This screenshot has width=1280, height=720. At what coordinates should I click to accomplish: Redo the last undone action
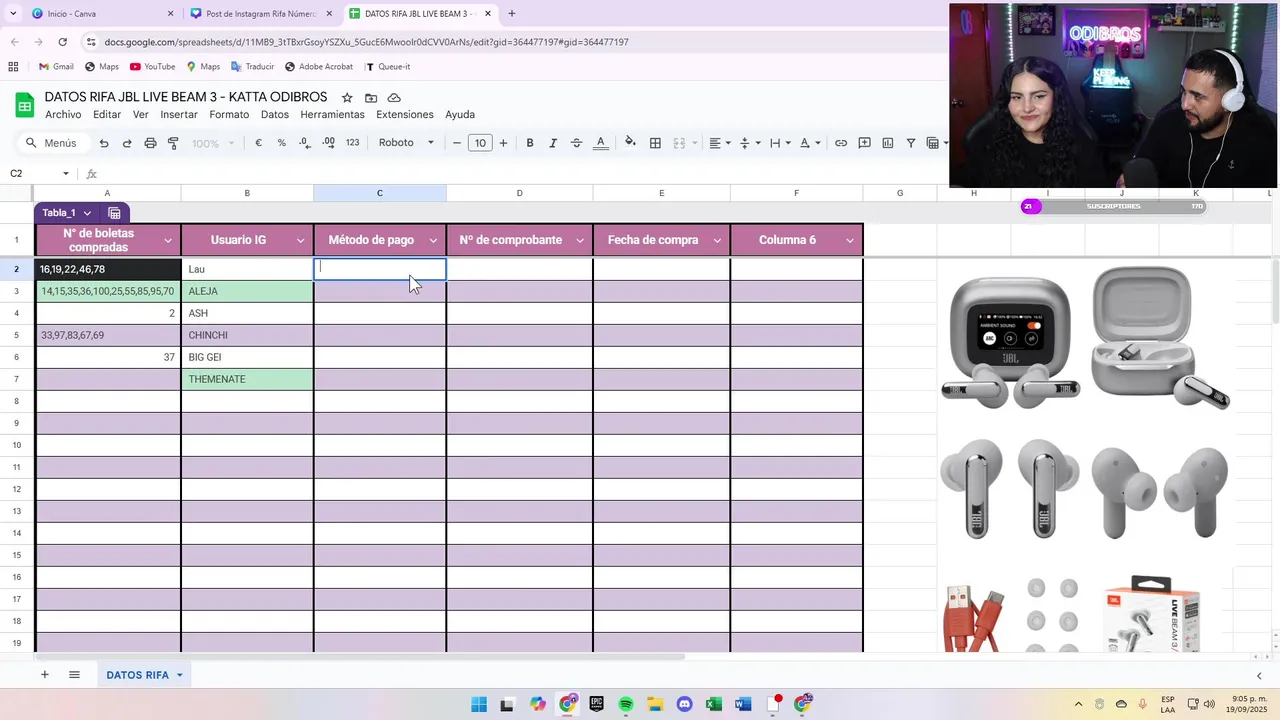pyautogui.click(x=127, y=143)
